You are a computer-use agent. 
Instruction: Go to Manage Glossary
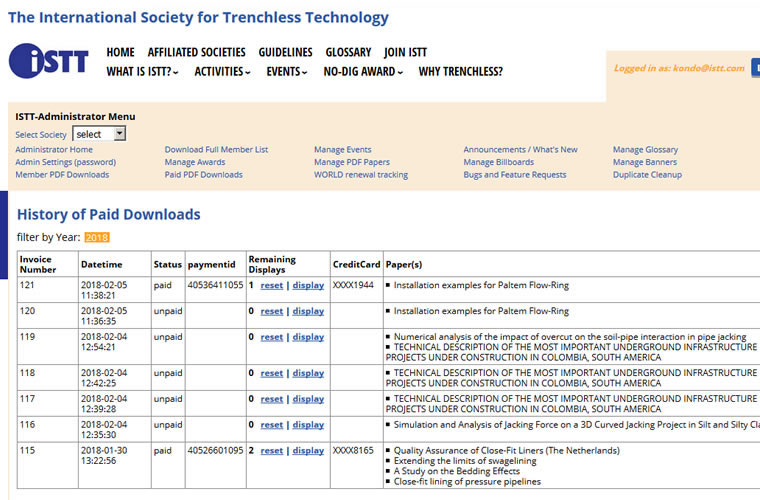click(x=645, y=150)
